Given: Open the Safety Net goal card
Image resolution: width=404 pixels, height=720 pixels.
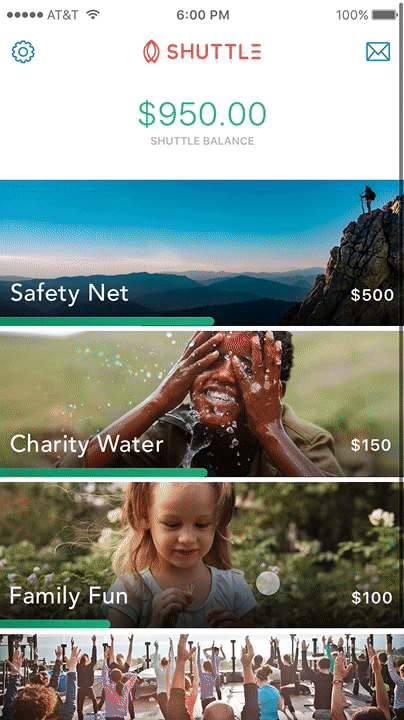Looking at the screenshot, I should [x=200, y=253].
